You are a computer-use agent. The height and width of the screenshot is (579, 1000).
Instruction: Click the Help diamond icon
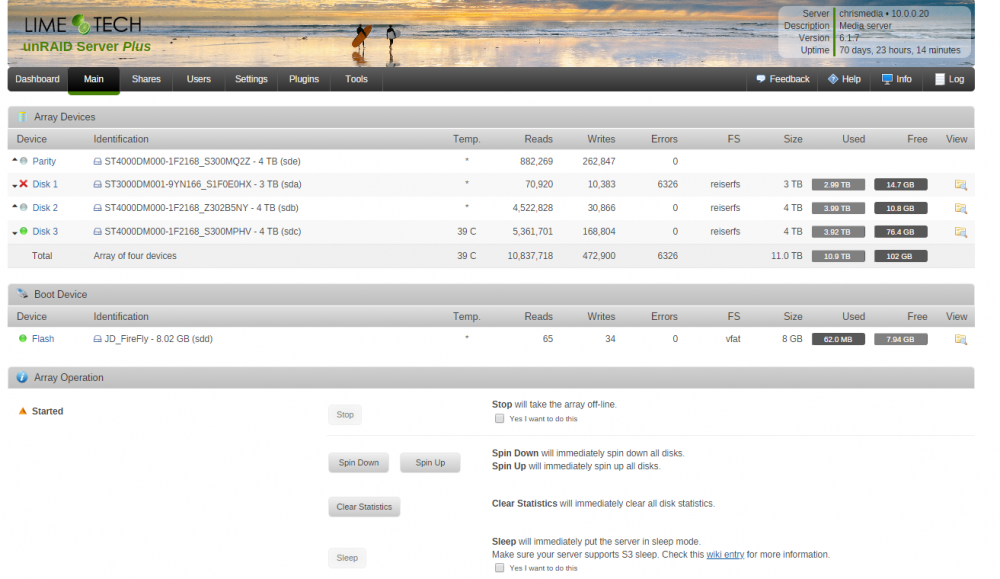click(833, 79)
